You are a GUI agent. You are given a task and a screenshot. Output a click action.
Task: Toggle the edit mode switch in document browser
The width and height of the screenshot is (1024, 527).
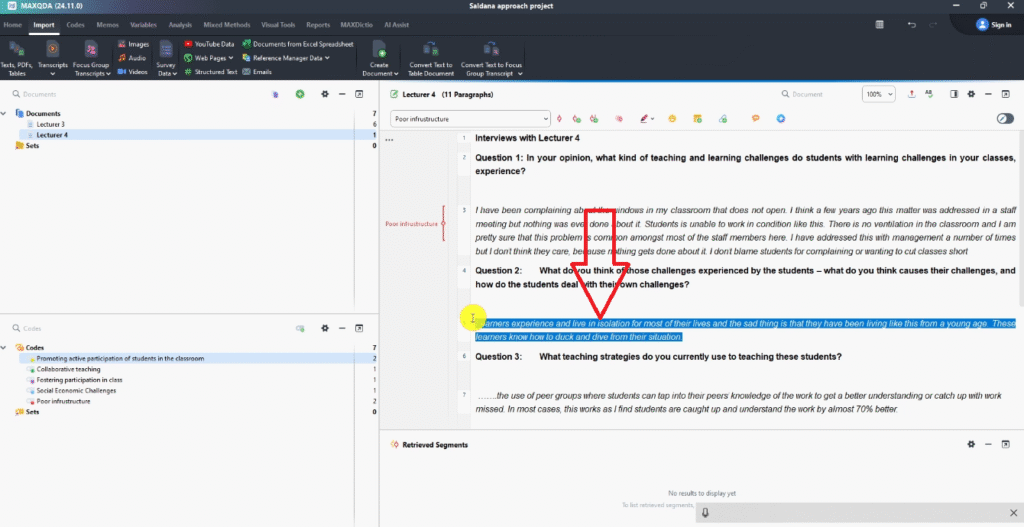[1005, 118]
